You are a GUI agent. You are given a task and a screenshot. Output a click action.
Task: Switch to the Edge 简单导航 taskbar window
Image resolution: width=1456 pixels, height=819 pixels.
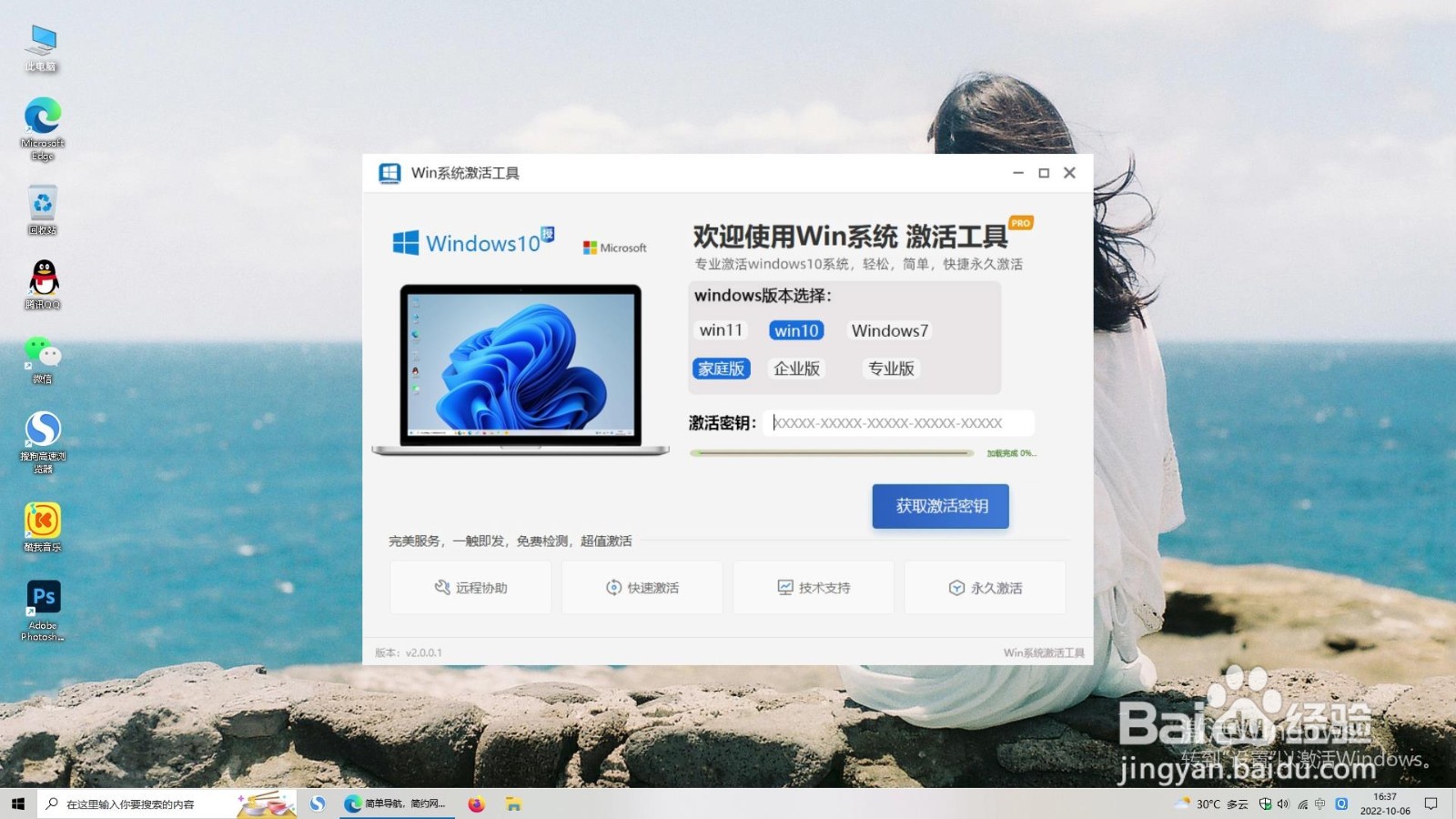[398, 804]
